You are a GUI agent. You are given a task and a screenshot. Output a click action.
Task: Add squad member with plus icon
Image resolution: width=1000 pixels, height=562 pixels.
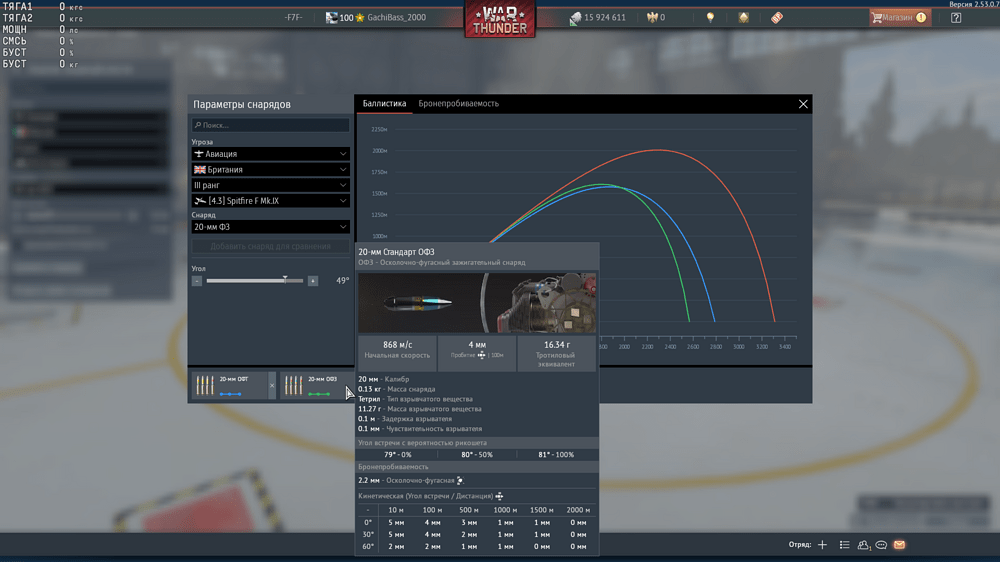pyautogui.click(x=822, y=545)
